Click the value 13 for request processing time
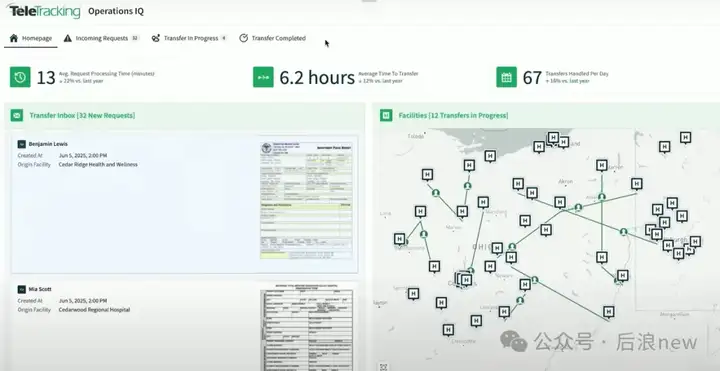 click(x=45, y=78)
